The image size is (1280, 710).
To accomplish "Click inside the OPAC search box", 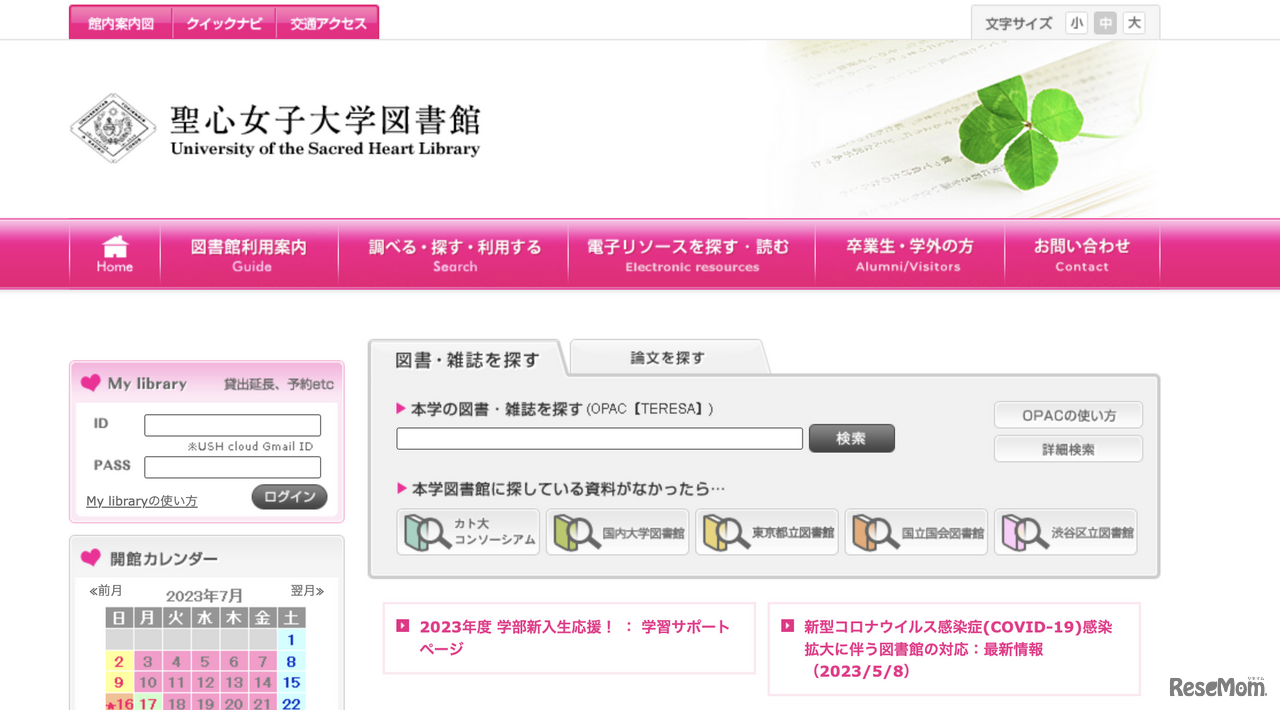I will pyautogui.click(x=598, y=438).
